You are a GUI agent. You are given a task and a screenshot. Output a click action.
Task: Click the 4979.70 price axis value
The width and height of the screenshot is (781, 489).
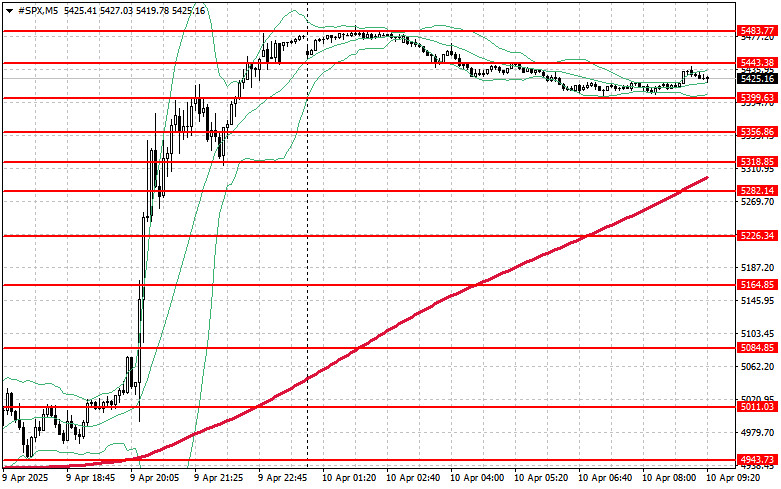(757, 433)
